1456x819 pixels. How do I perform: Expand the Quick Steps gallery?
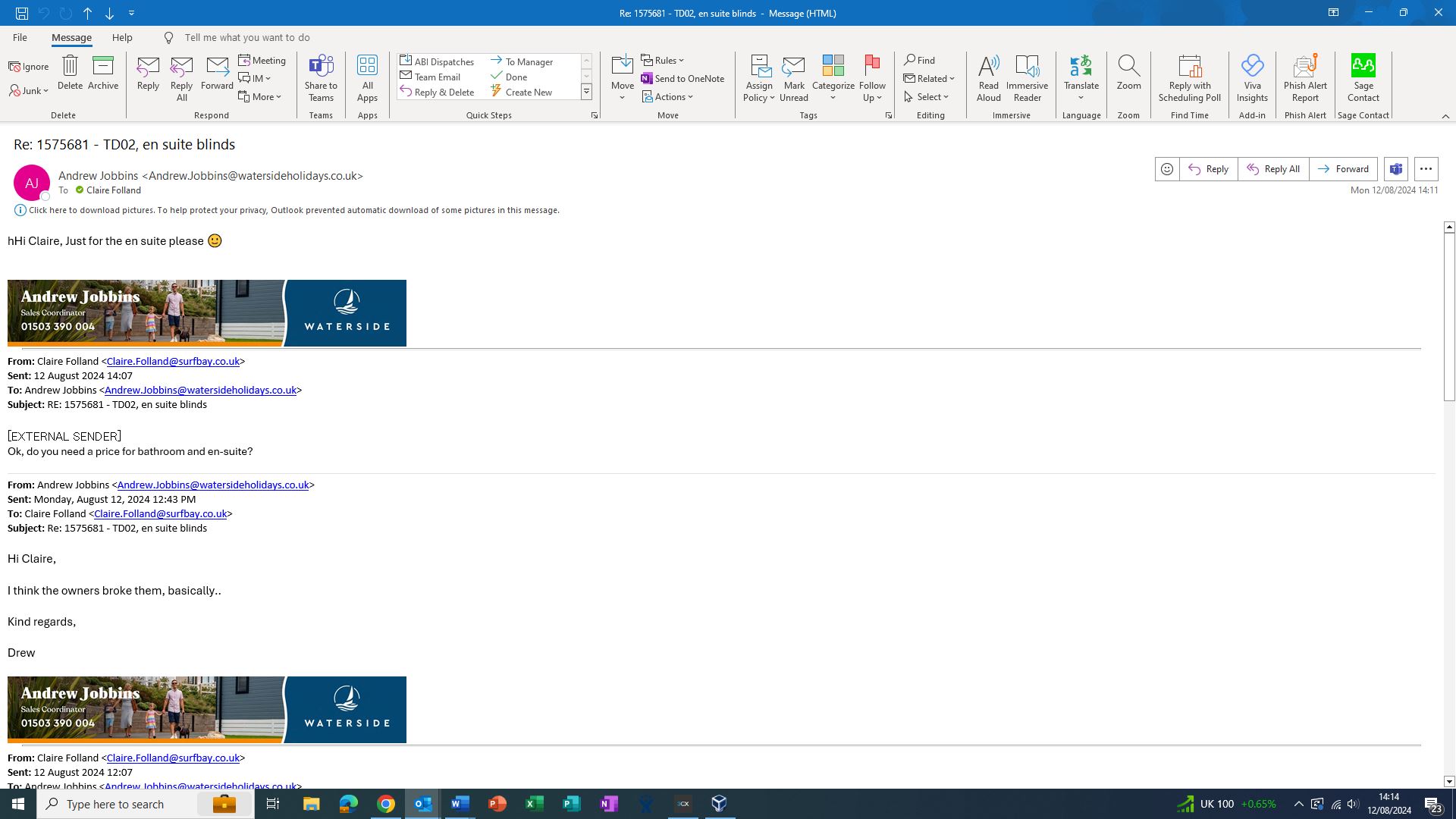tap(586, 93)
